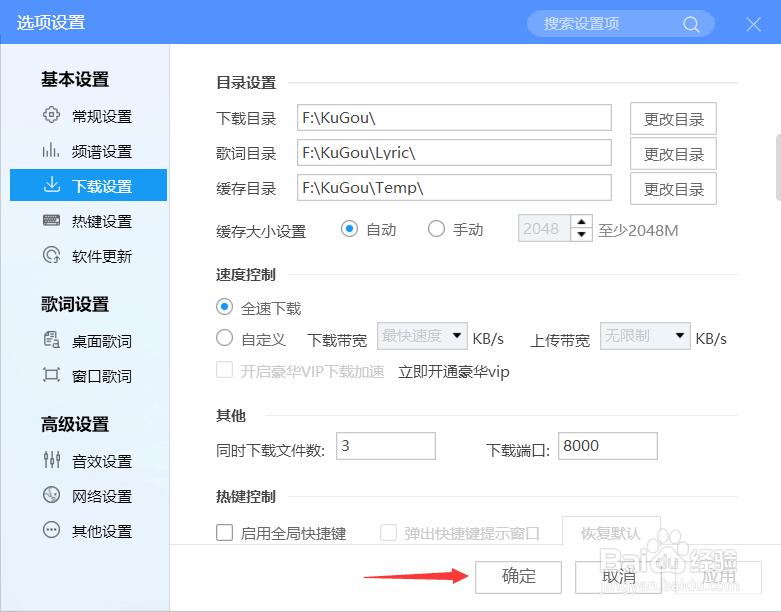This screenshot has width=781, height=612.
Task: Click the magnifier search icon
Action: (x=691, y=24)
